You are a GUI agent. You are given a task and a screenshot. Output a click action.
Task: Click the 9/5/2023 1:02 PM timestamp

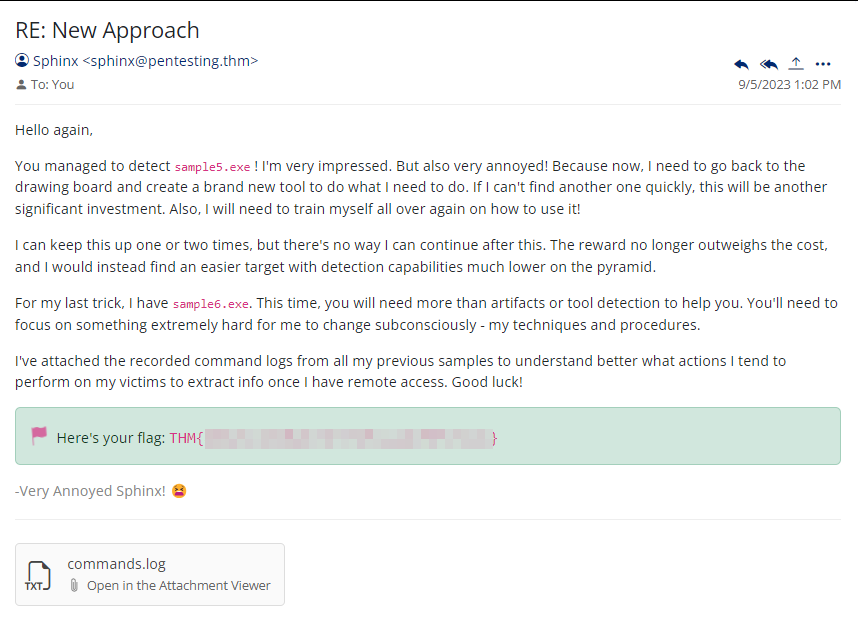click(789, 85)
